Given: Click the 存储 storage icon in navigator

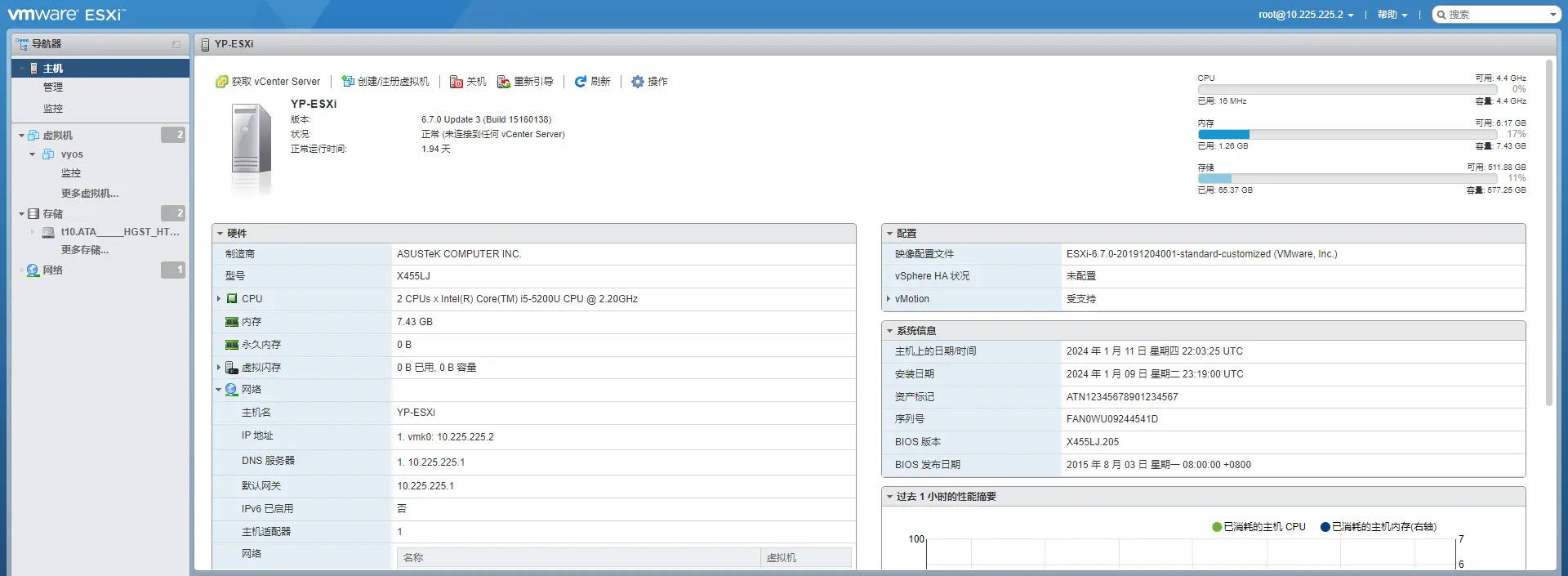Looking at the screenshot, I should click(x=33, y=214).
